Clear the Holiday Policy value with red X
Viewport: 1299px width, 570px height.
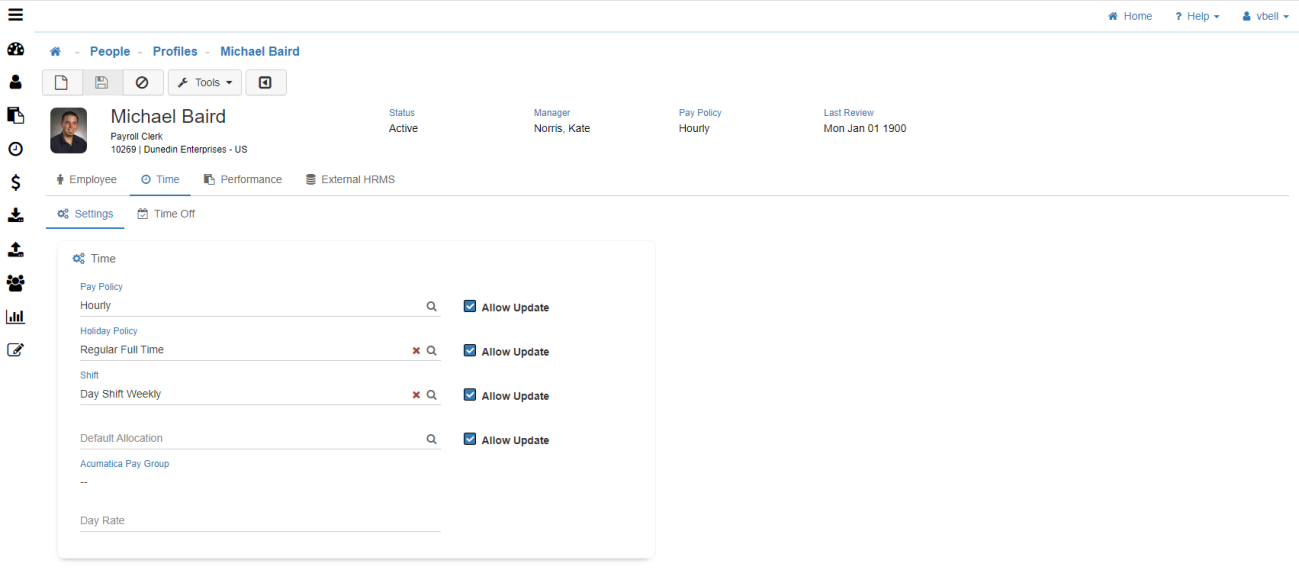click(416, 351)
